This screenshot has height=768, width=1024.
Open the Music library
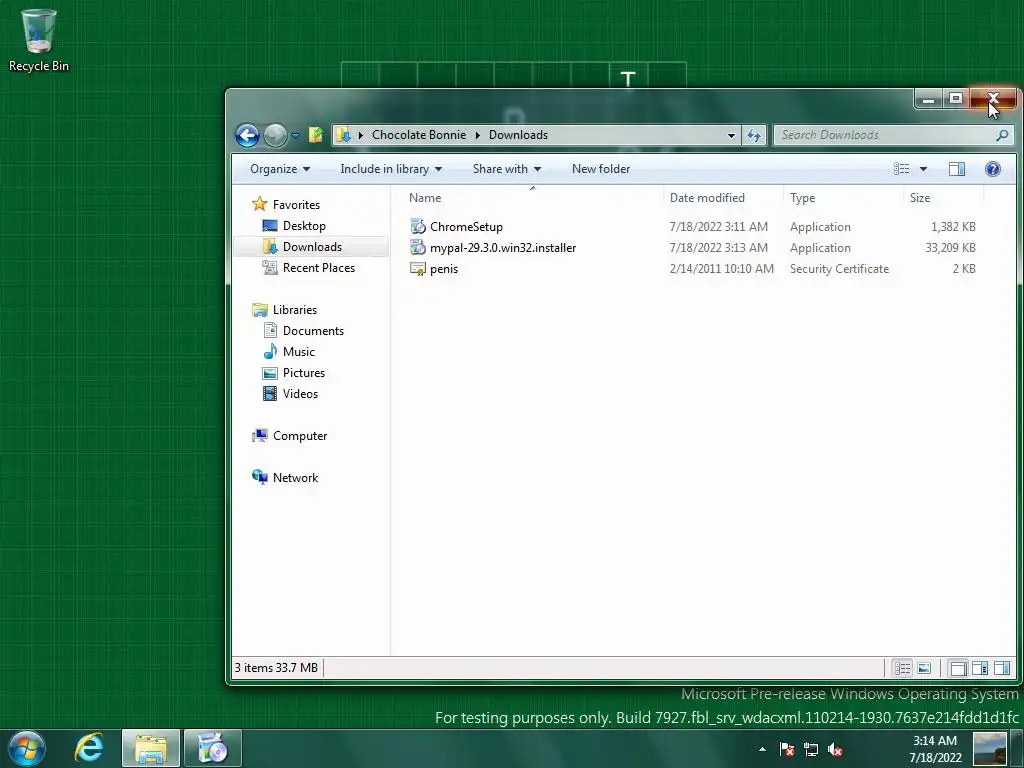[x=298, y=351]
